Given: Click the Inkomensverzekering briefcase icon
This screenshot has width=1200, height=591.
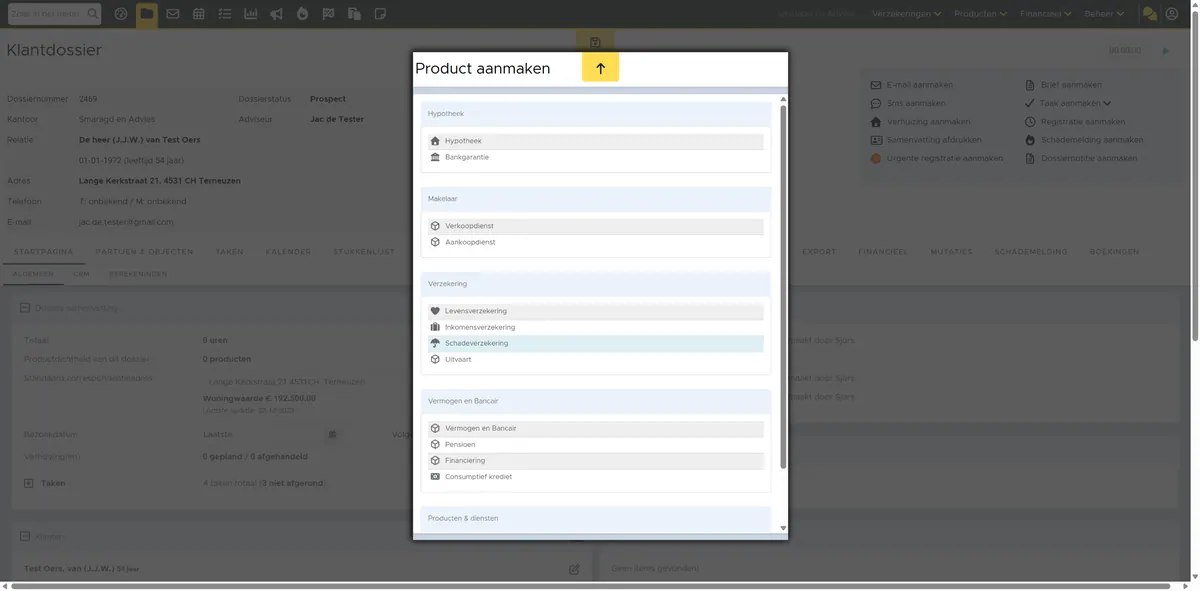Looking at the screenshot, I should coord(435,327).
